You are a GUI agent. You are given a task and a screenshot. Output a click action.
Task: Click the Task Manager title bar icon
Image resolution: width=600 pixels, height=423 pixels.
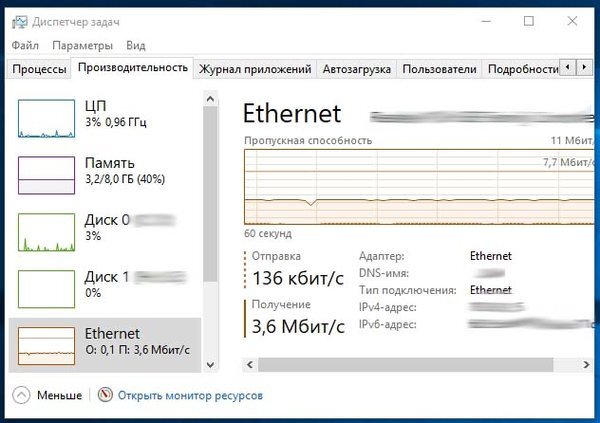[19, 22]
